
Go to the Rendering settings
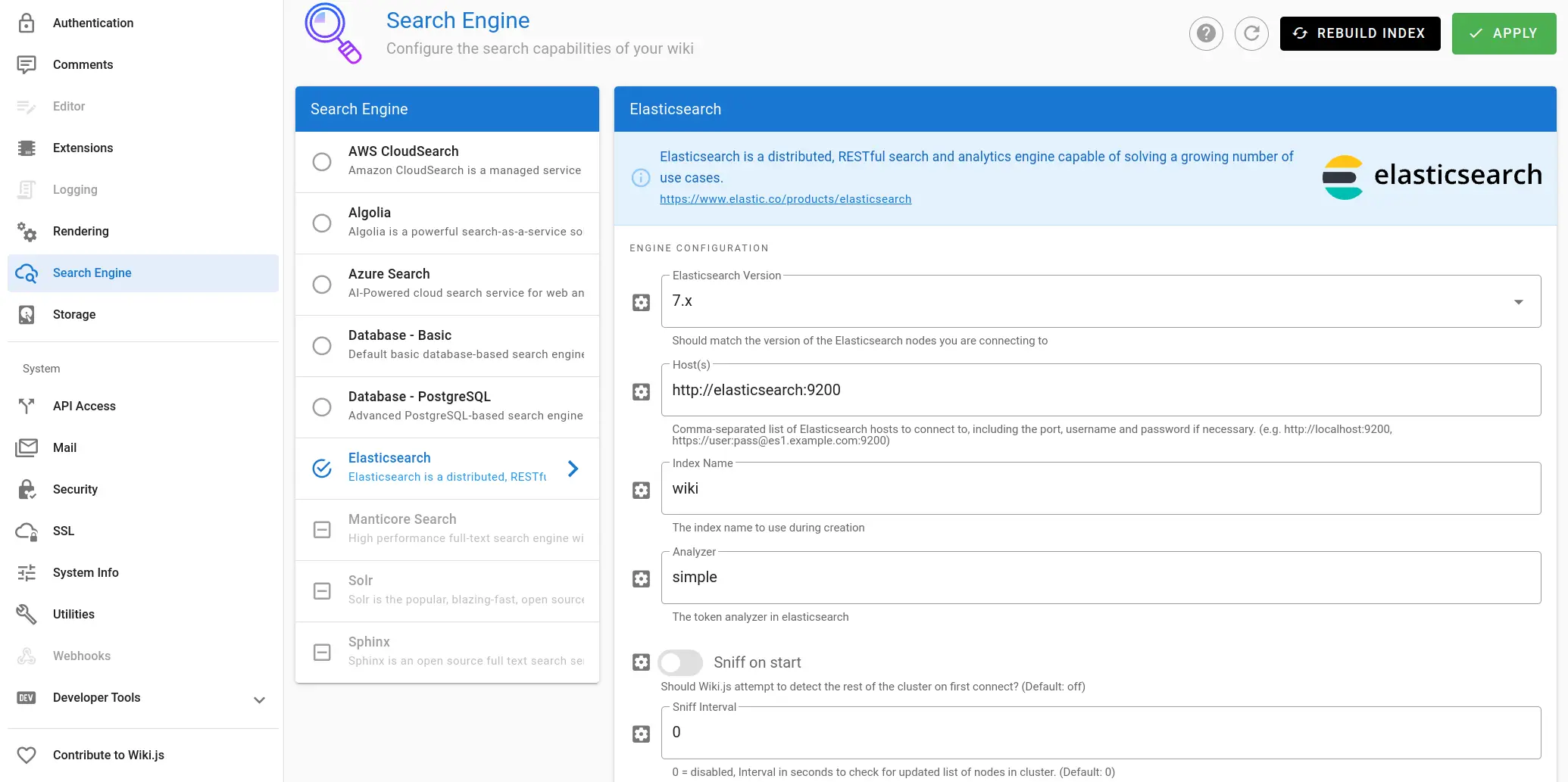143,231
